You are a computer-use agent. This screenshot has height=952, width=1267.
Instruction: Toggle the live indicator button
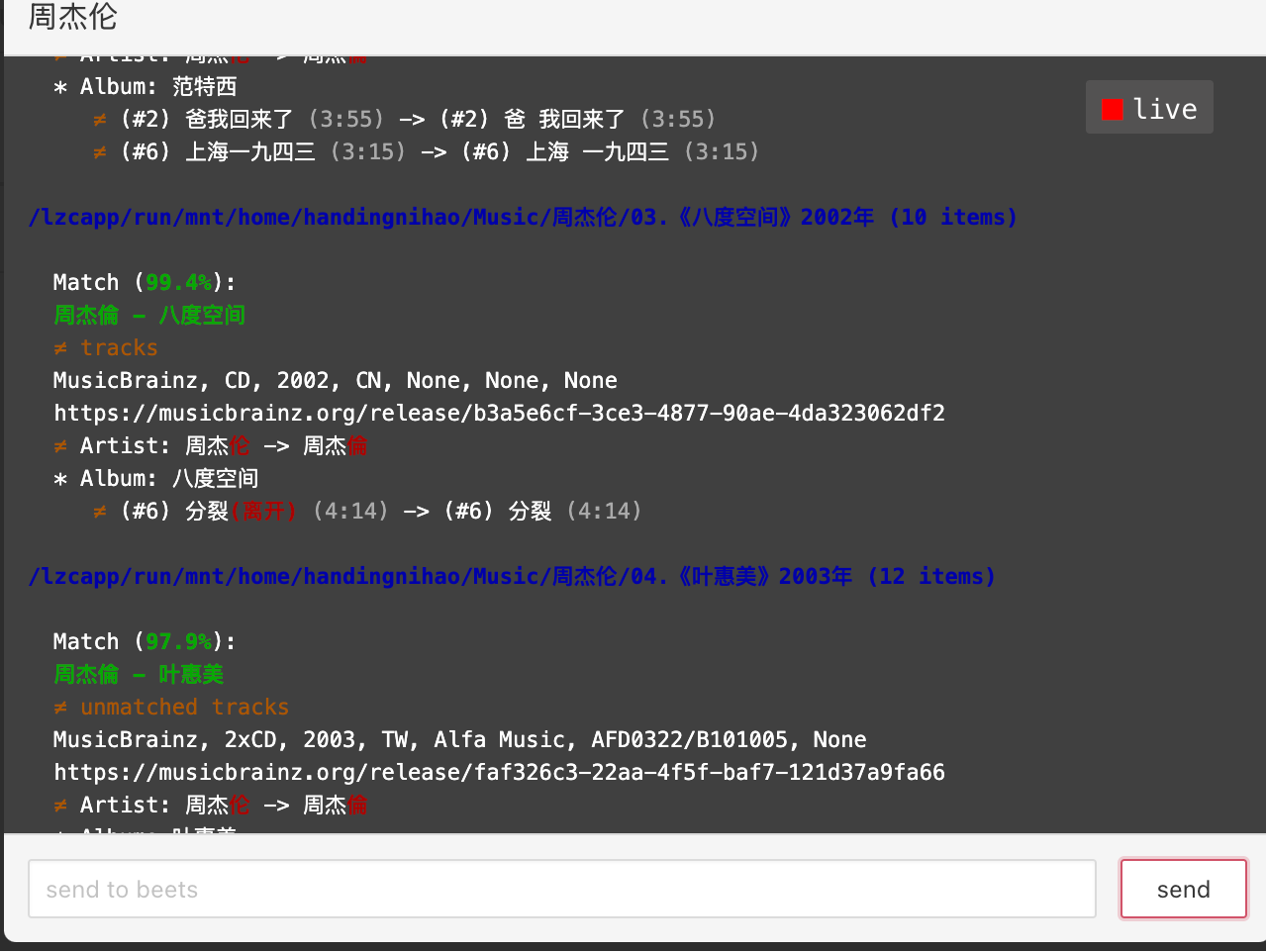1149,108
